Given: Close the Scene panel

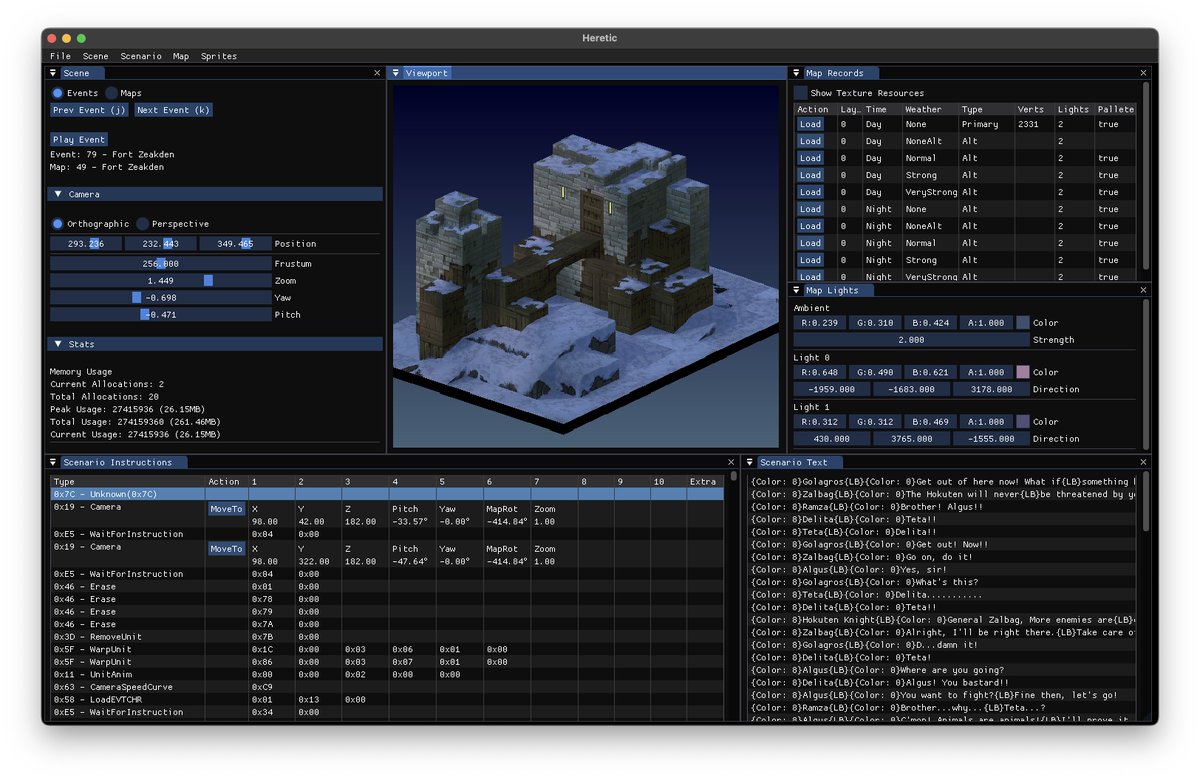Looking at the screenshot, I should (377, 73).
